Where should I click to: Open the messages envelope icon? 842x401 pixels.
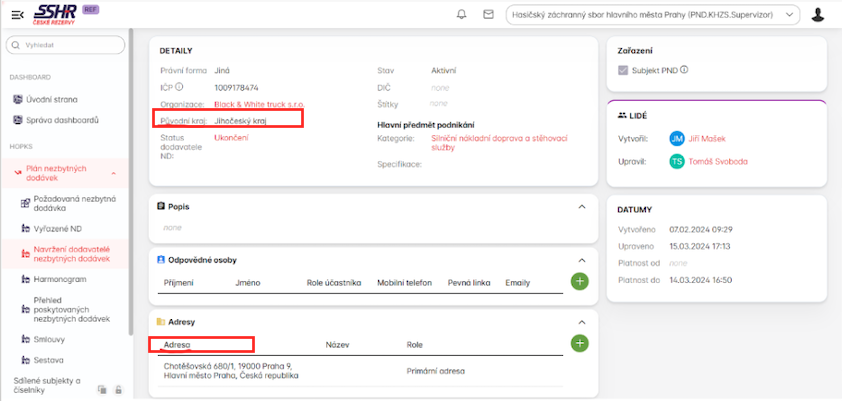tap(488, 14)
